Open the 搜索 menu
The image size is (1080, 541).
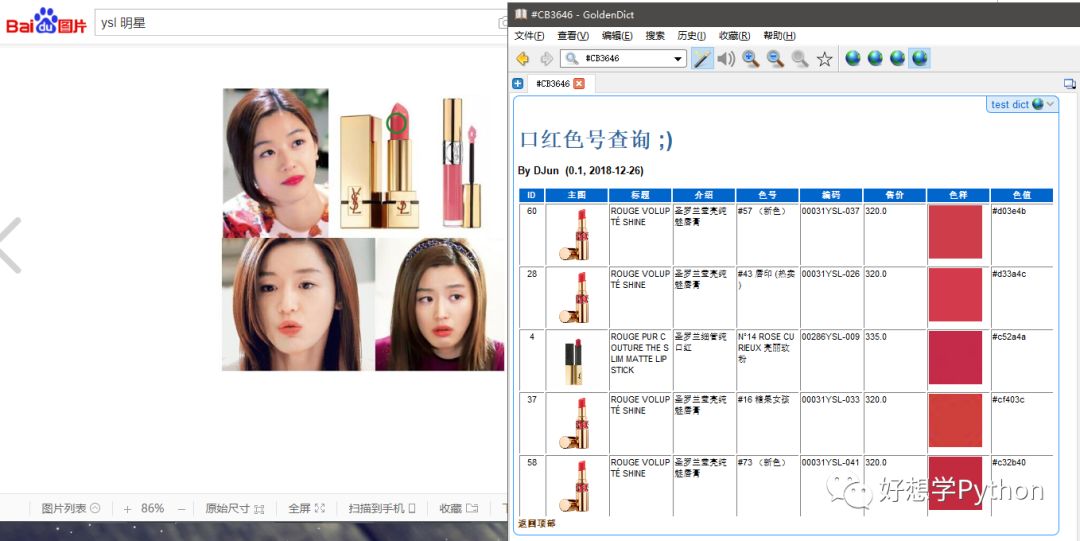tap(655, 36)
